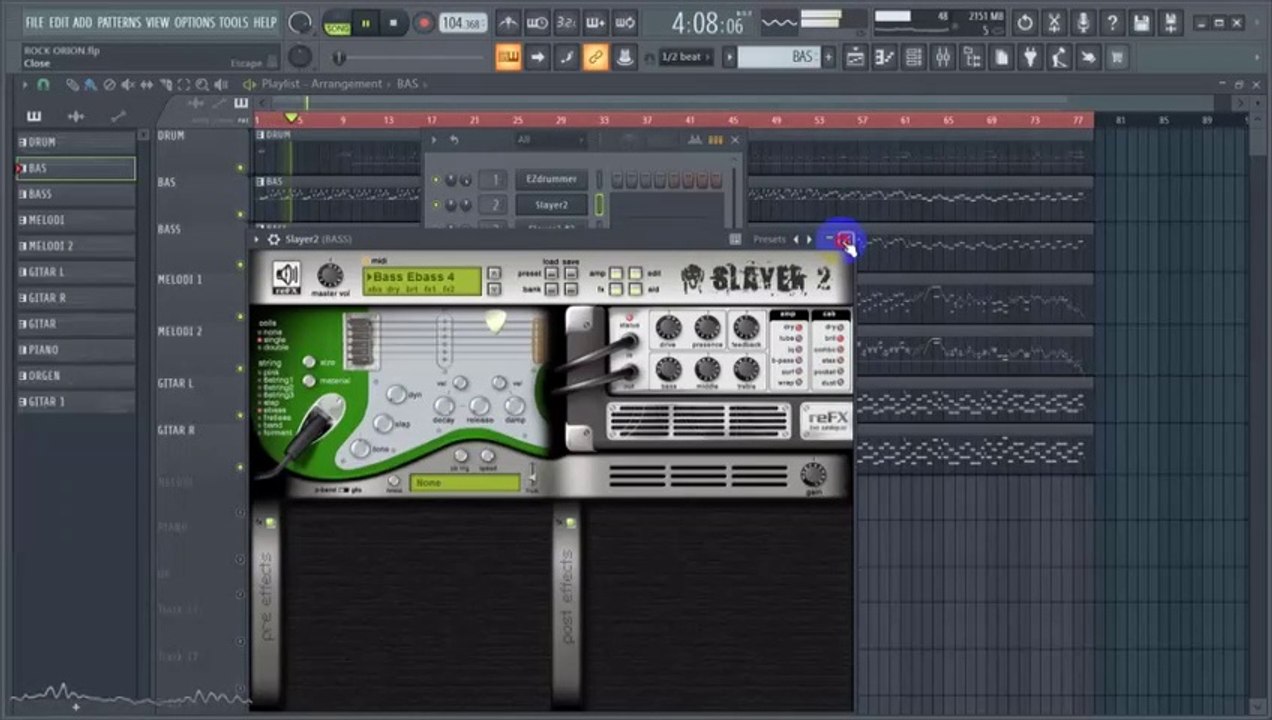Open the channel rack All filter dropdown
Viewport: 1272px width, 720px height.
tap(549, 140)
